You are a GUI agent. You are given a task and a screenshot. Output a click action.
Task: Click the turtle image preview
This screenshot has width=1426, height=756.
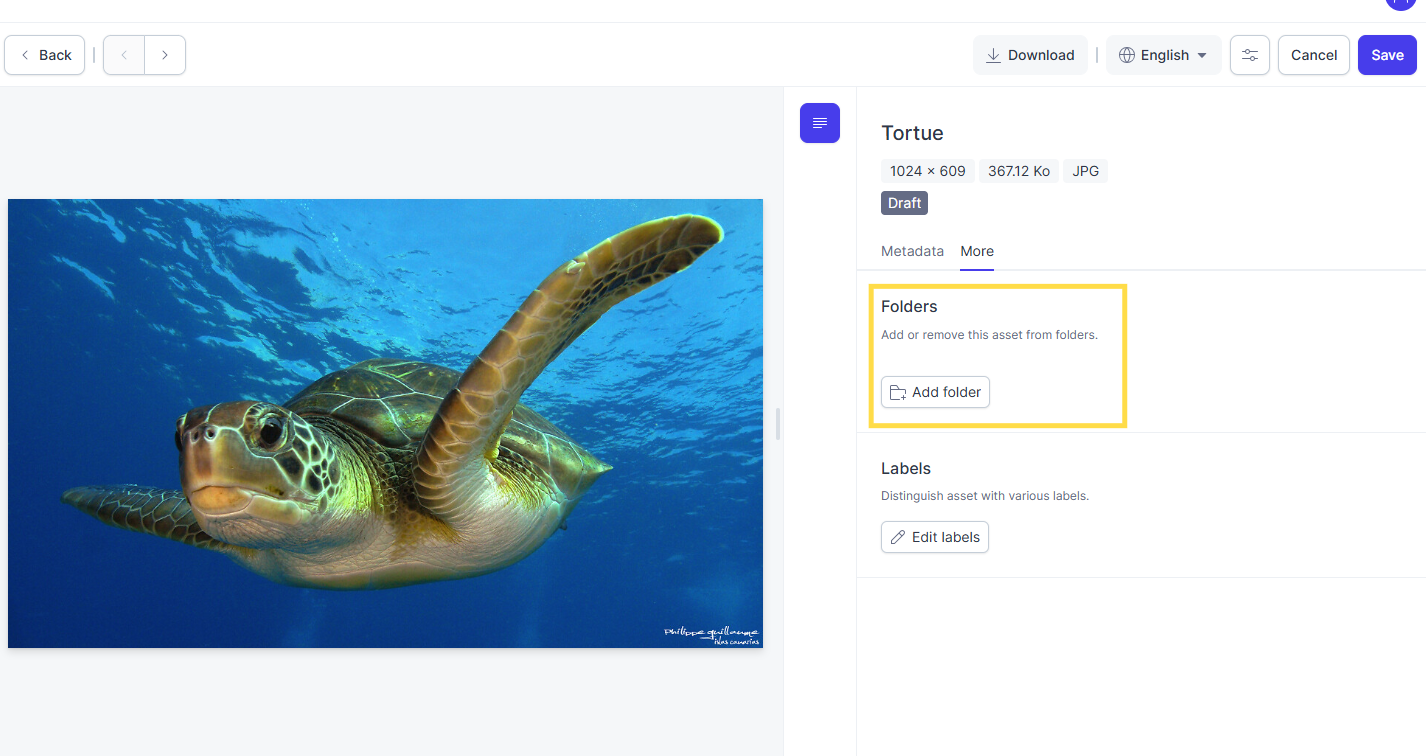point(385,423)
